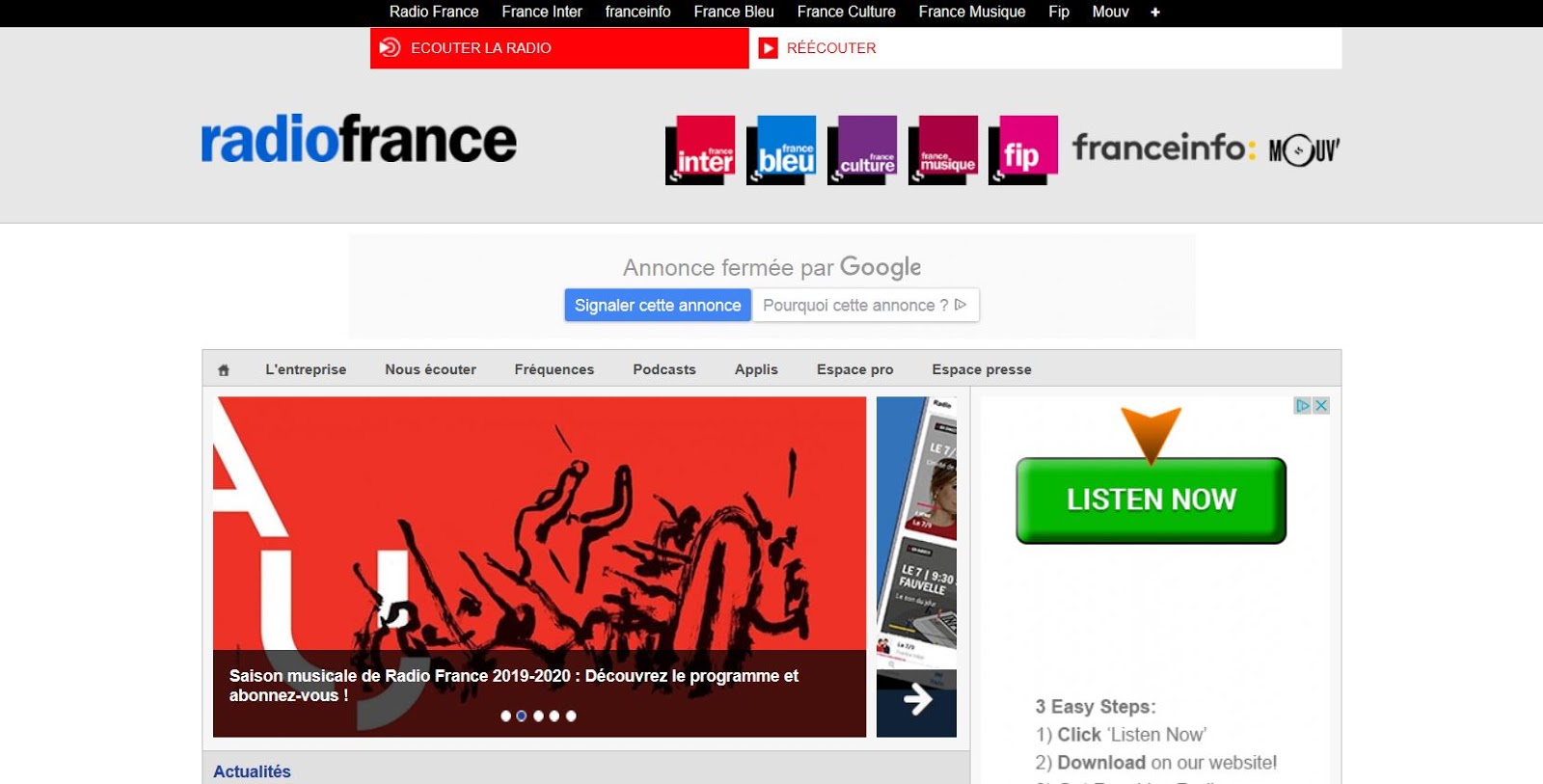Select second carousel dot indicator

522,716
